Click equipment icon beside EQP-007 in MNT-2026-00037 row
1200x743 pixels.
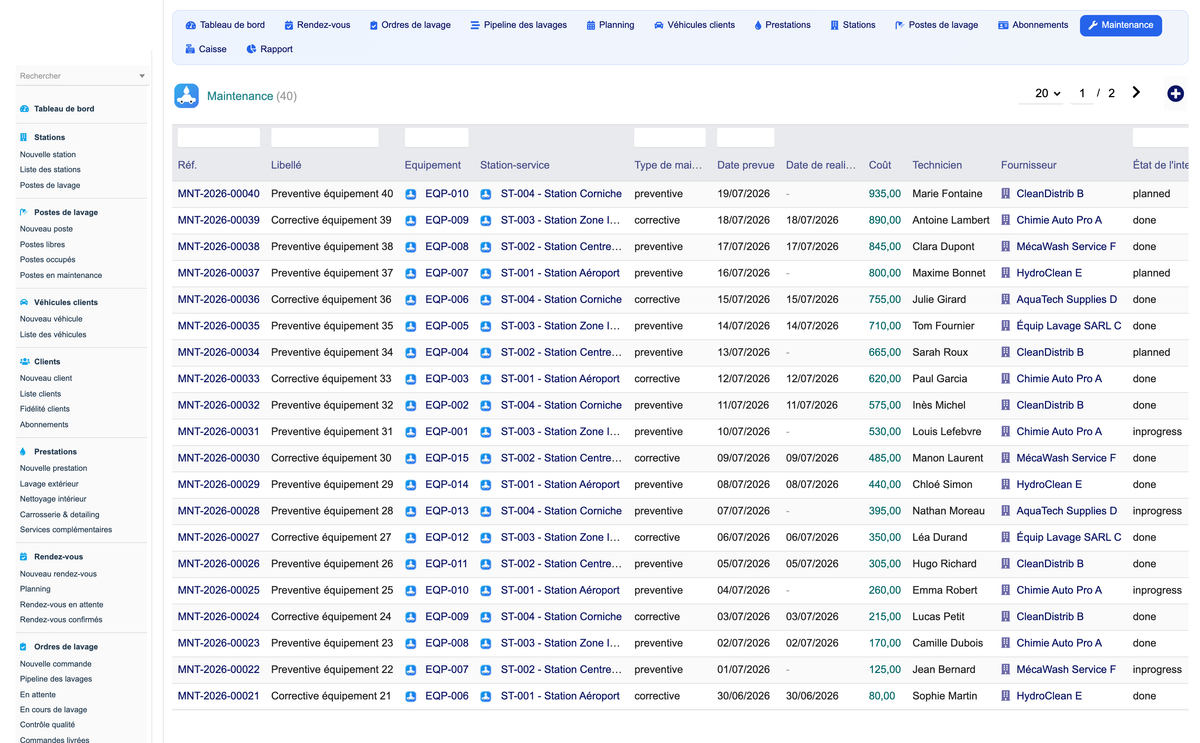411,273
